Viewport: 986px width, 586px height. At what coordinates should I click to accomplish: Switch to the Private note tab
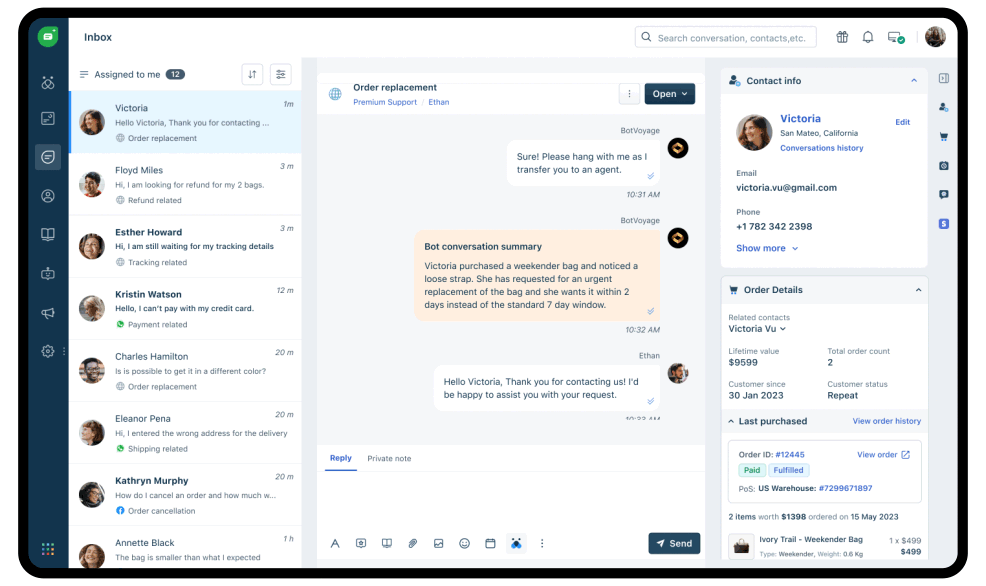[389, 458]
